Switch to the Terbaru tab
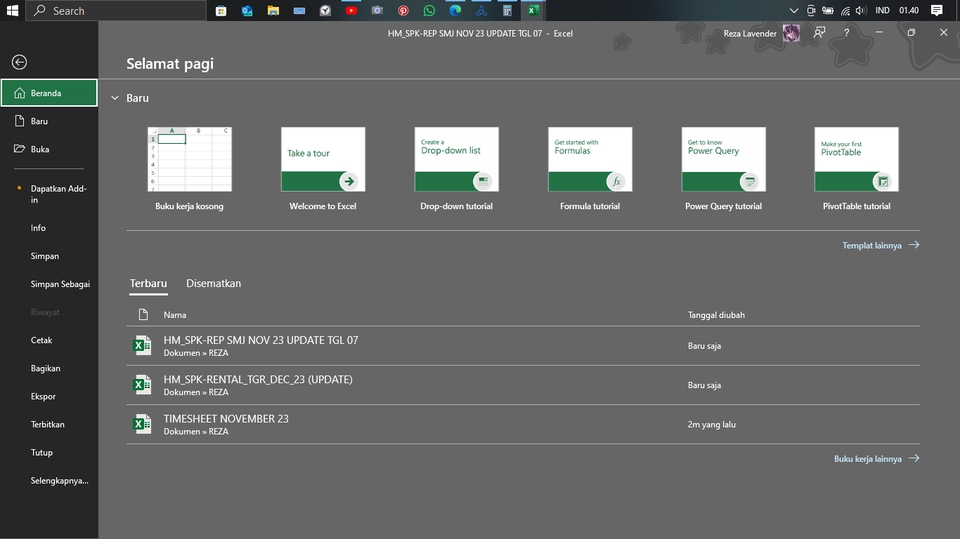This screenshot has width=960, height=539. [x=148, y=284]
